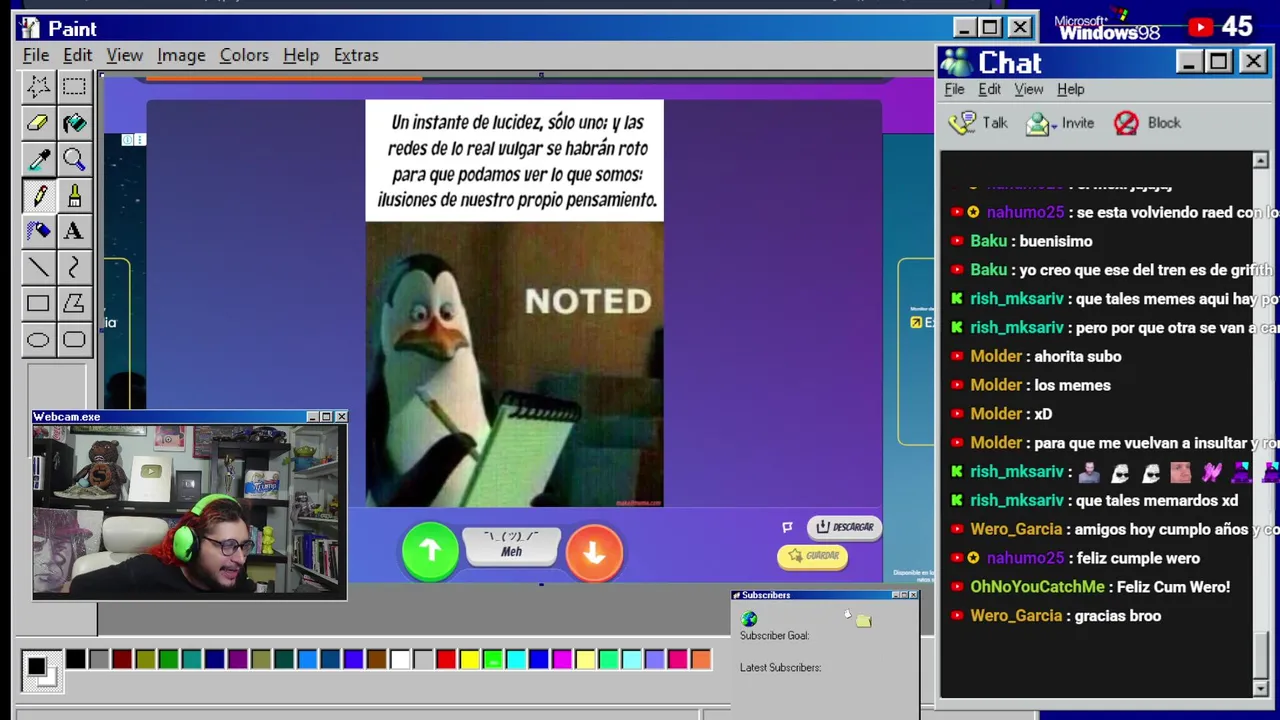1280x720 pixels.
Task: Click the penguin NOTED meme image
Action: tap(514, 364)
